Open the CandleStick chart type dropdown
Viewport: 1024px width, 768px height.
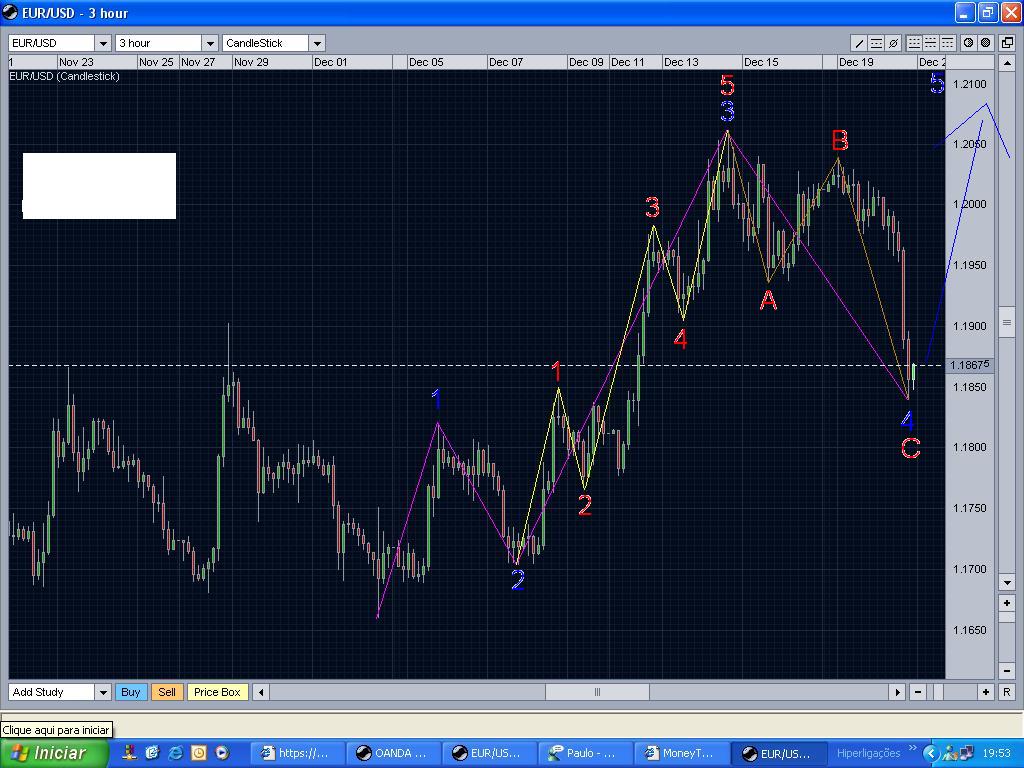[317, 43]
